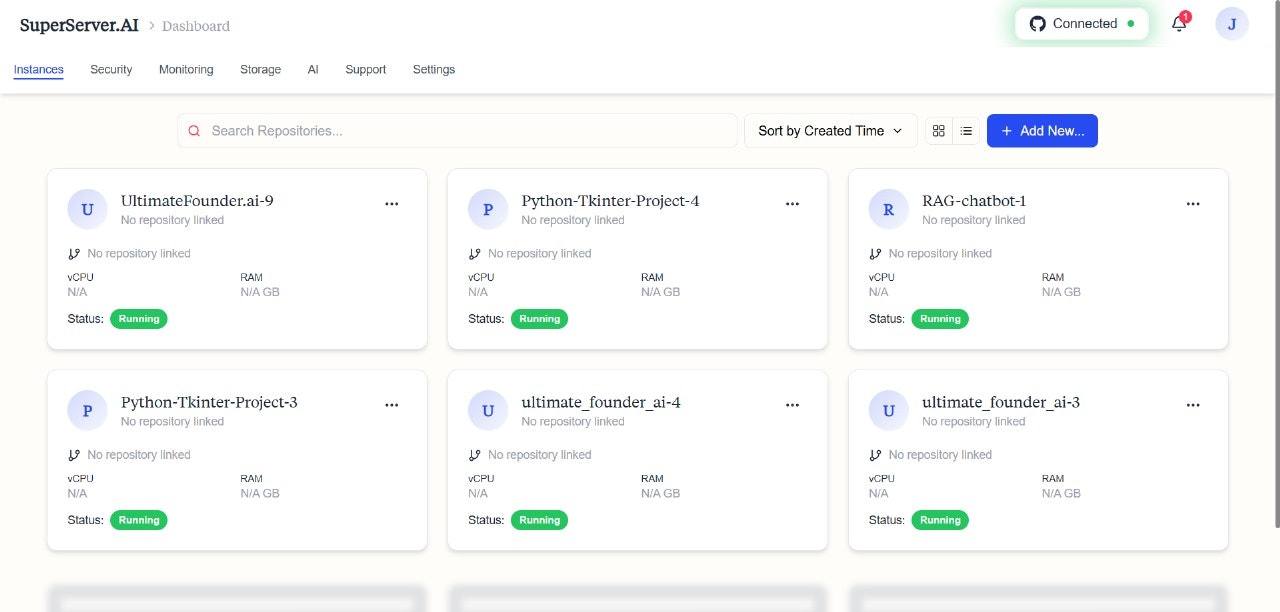The height and width of the screenshot is (612, 1280).
Task: Open the Python-Tkinter-Project-3 instance title
Action: point(209,402)
